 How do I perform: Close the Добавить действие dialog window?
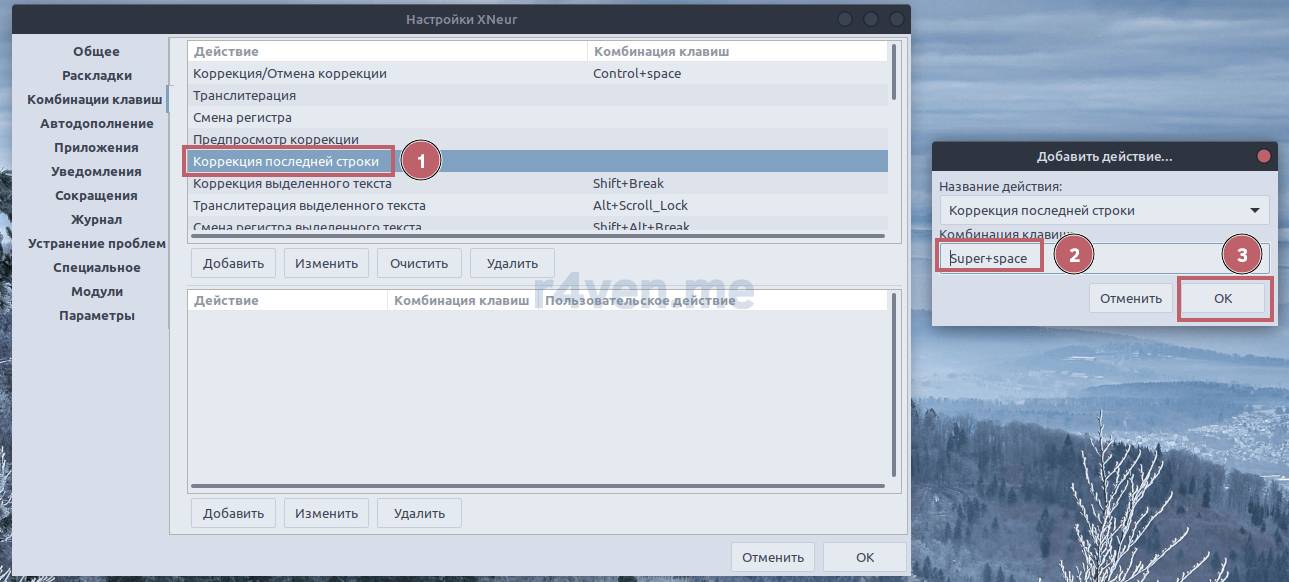(x=1263, y=156)
